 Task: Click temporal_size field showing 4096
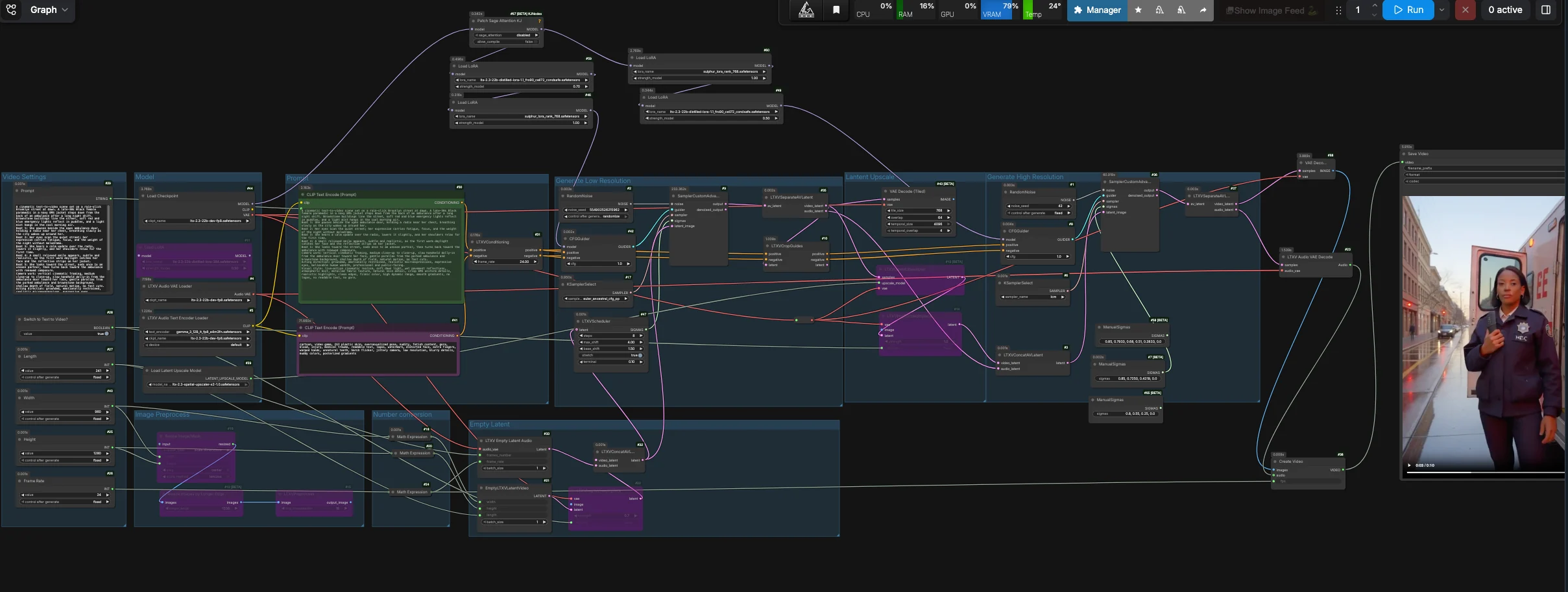point(919,224)
